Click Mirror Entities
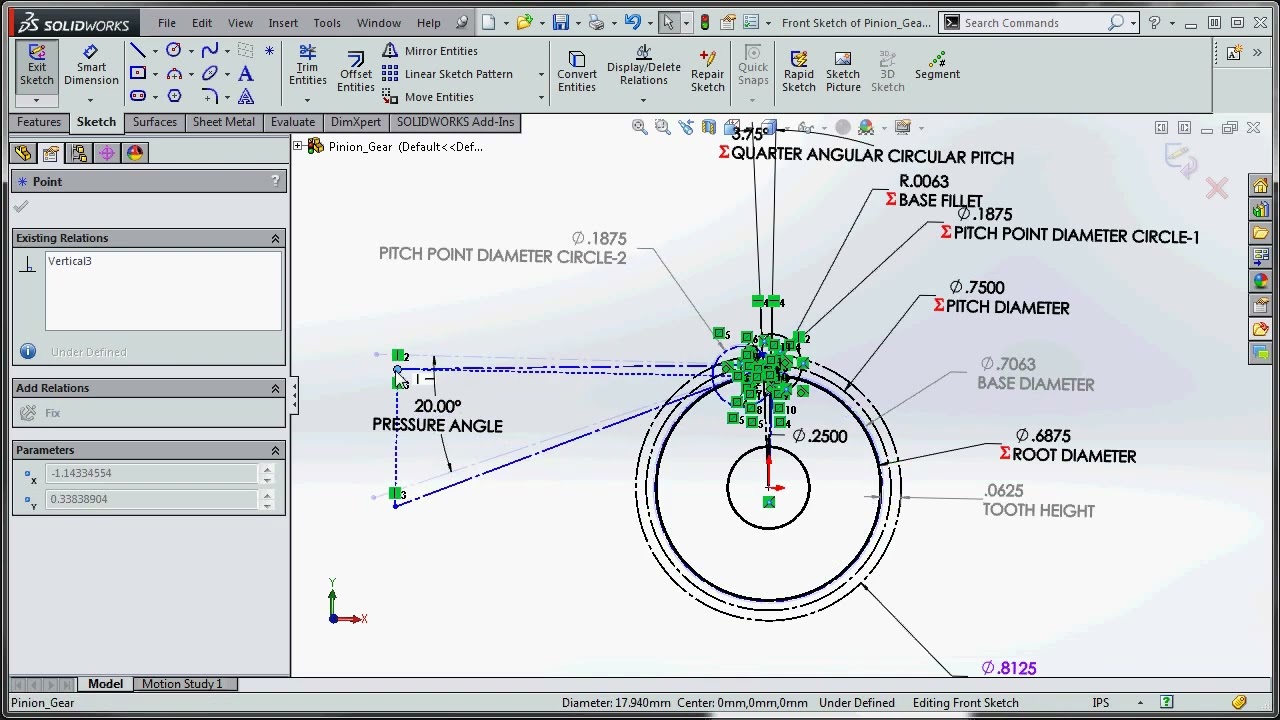 point(431,51)
